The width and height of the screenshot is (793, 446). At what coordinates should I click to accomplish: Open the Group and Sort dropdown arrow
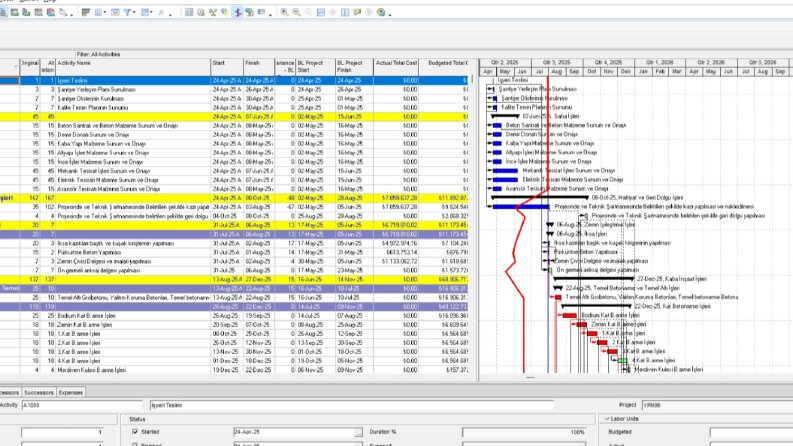[152, 13]
